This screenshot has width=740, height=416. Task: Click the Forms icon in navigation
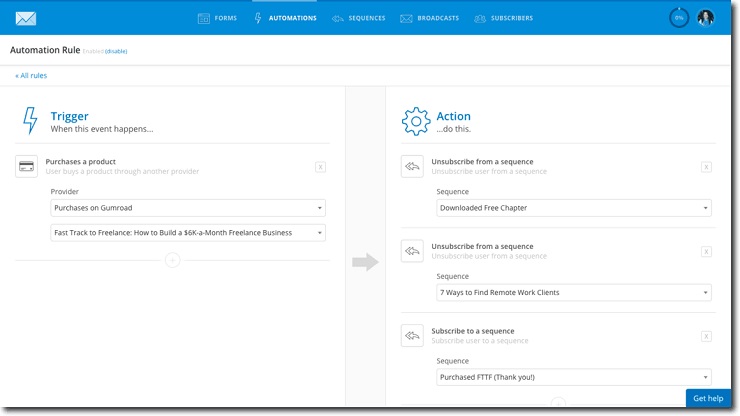203,18
